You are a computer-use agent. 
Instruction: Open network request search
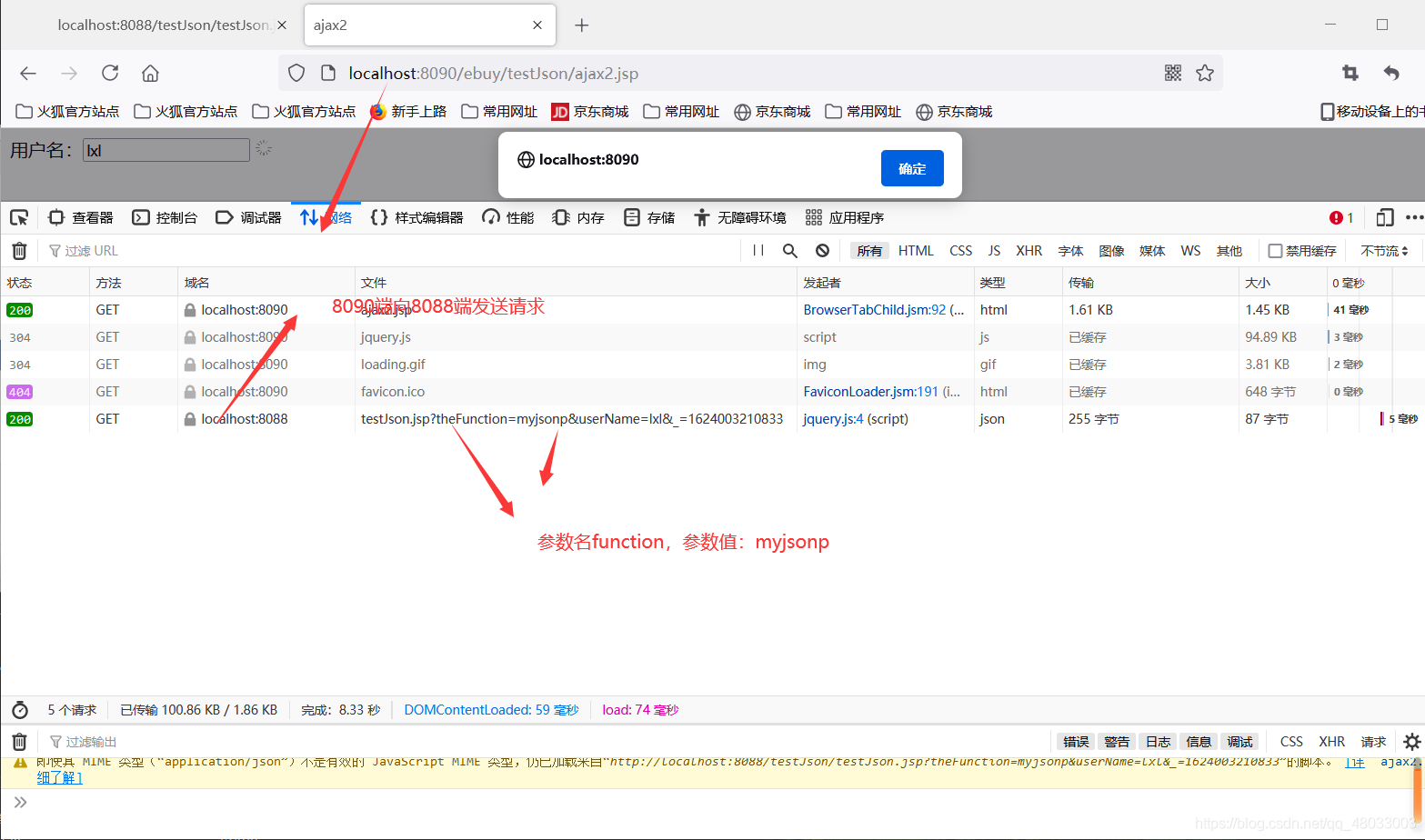click(789, 250)
